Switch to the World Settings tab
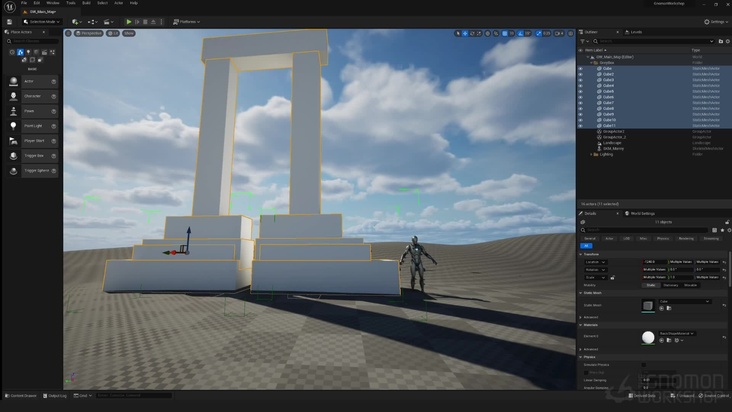This screenshot has width=732, height=412. pos(640,213)
